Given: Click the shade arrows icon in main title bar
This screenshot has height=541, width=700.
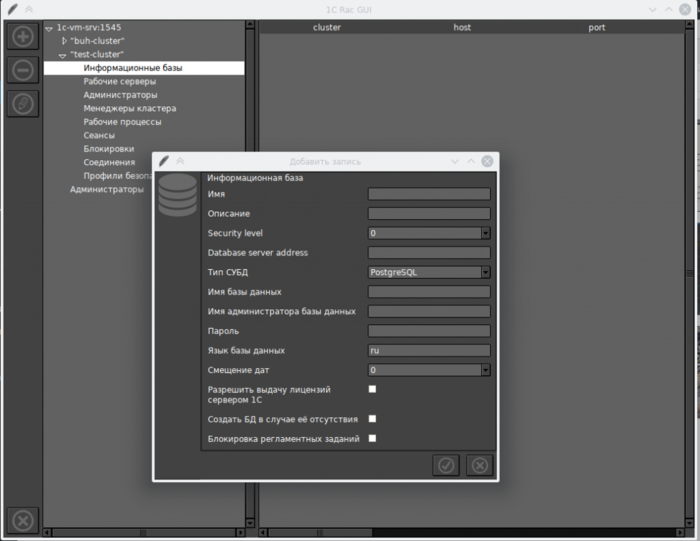Looking at the screenshot, I should 29,9.
